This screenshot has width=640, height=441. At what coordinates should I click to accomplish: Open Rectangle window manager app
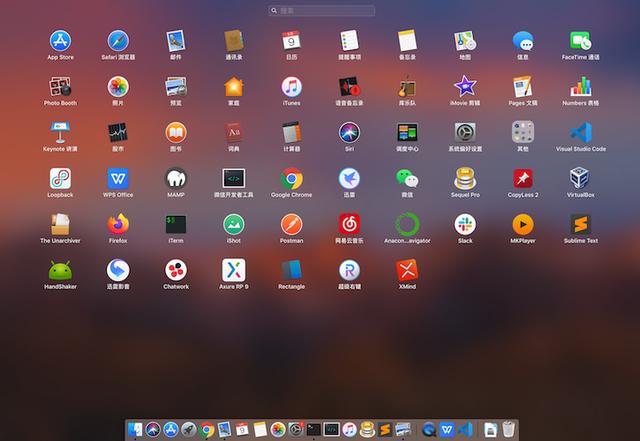291,270
